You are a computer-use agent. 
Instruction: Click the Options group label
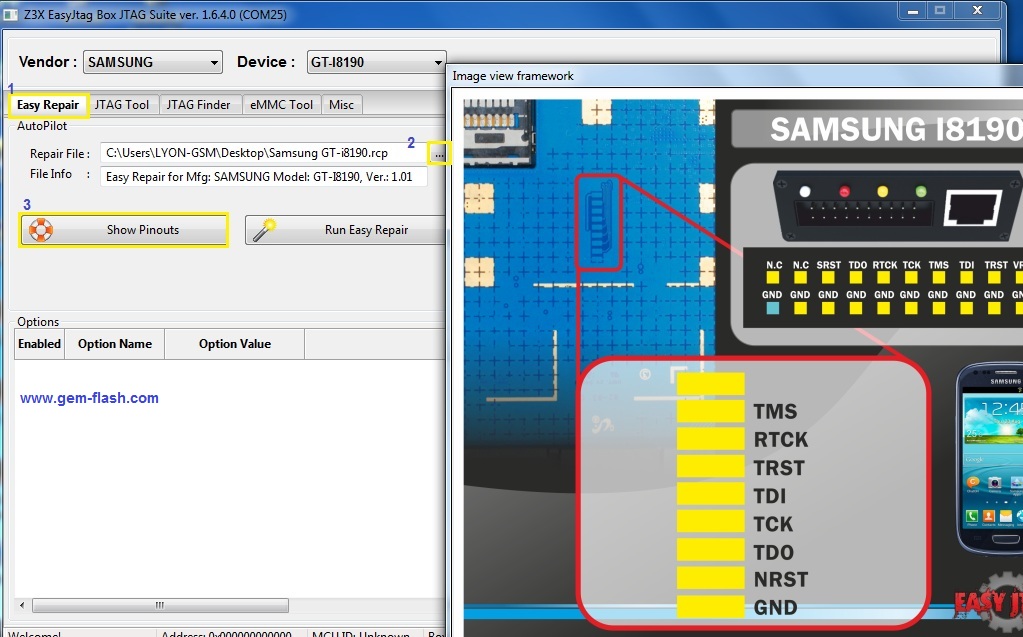coord(38,322)
